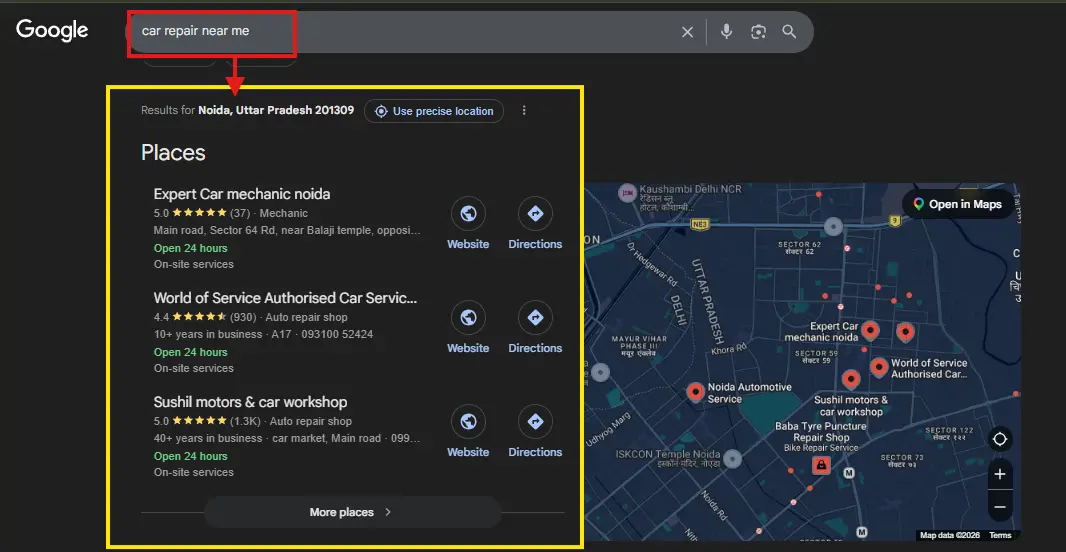Open Expert Car mechanic noida listing
The height and width of the screenshot is (552, 1066).
(242, 194)
